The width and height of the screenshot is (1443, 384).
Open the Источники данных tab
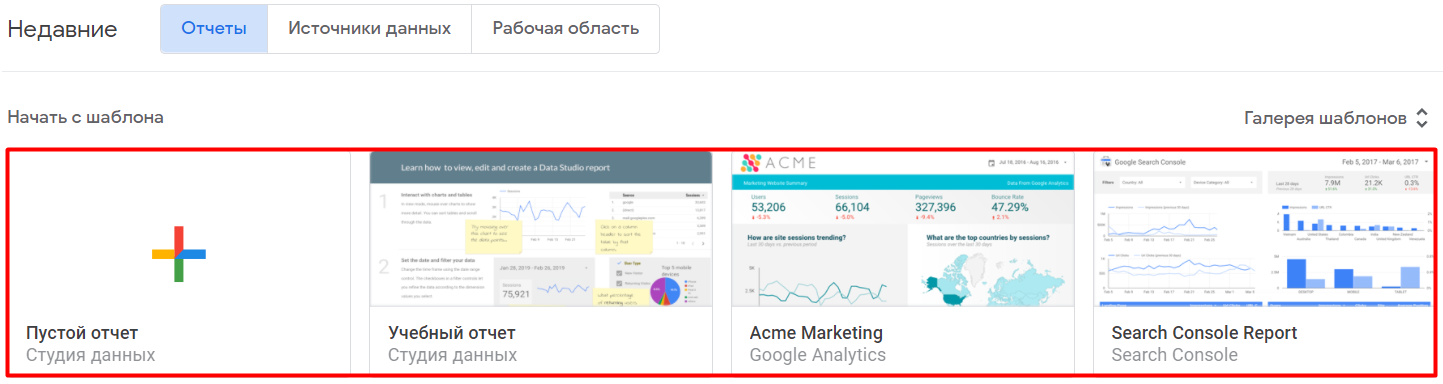click(369, 29)
